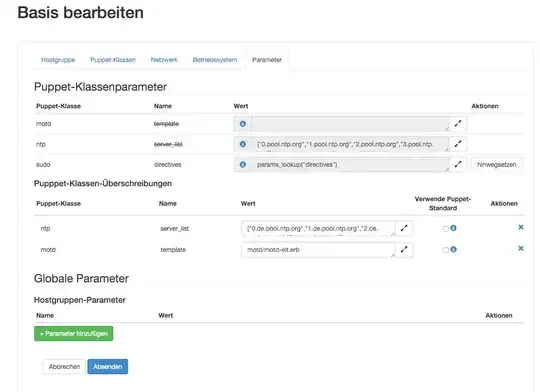Click the 'Globale Parameter' heading
This screenshot has height=392, width=540.
click(x=81, y=278)
